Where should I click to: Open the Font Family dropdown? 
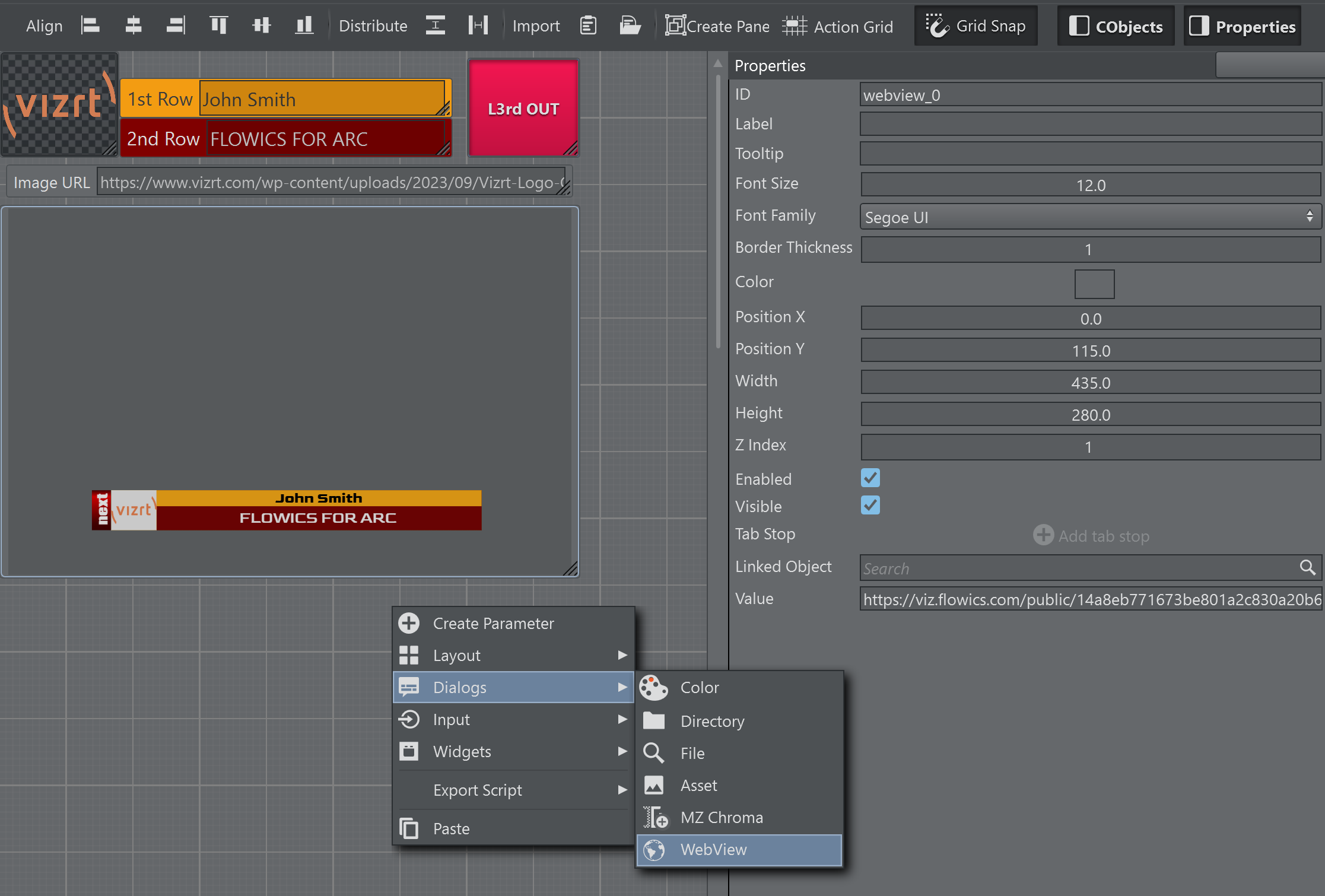1090,217
